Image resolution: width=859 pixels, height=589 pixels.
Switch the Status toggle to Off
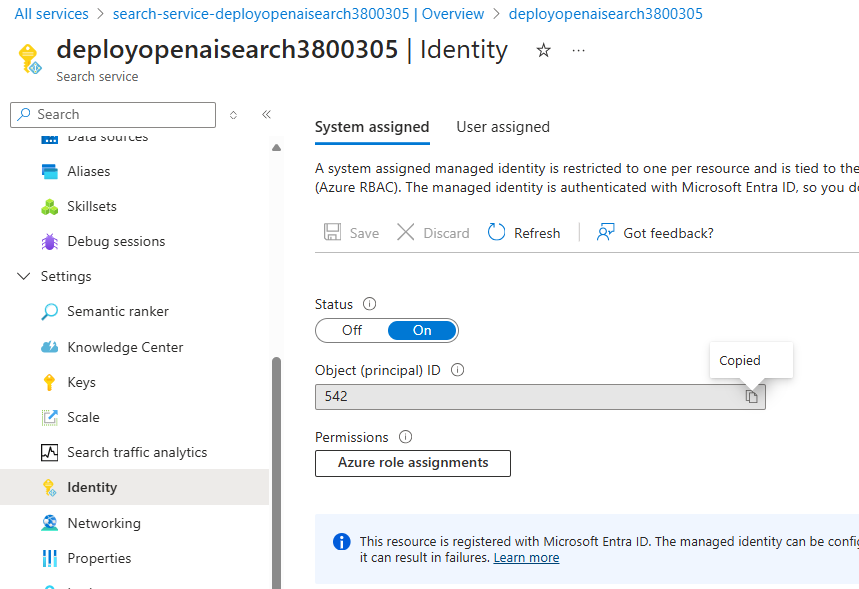(x=352, y=330)
